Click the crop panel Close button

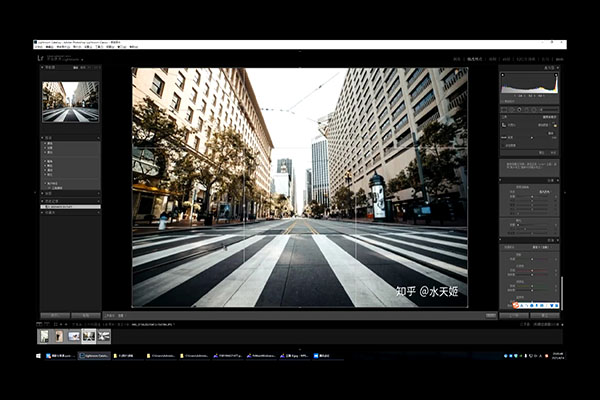click(553, 153)
